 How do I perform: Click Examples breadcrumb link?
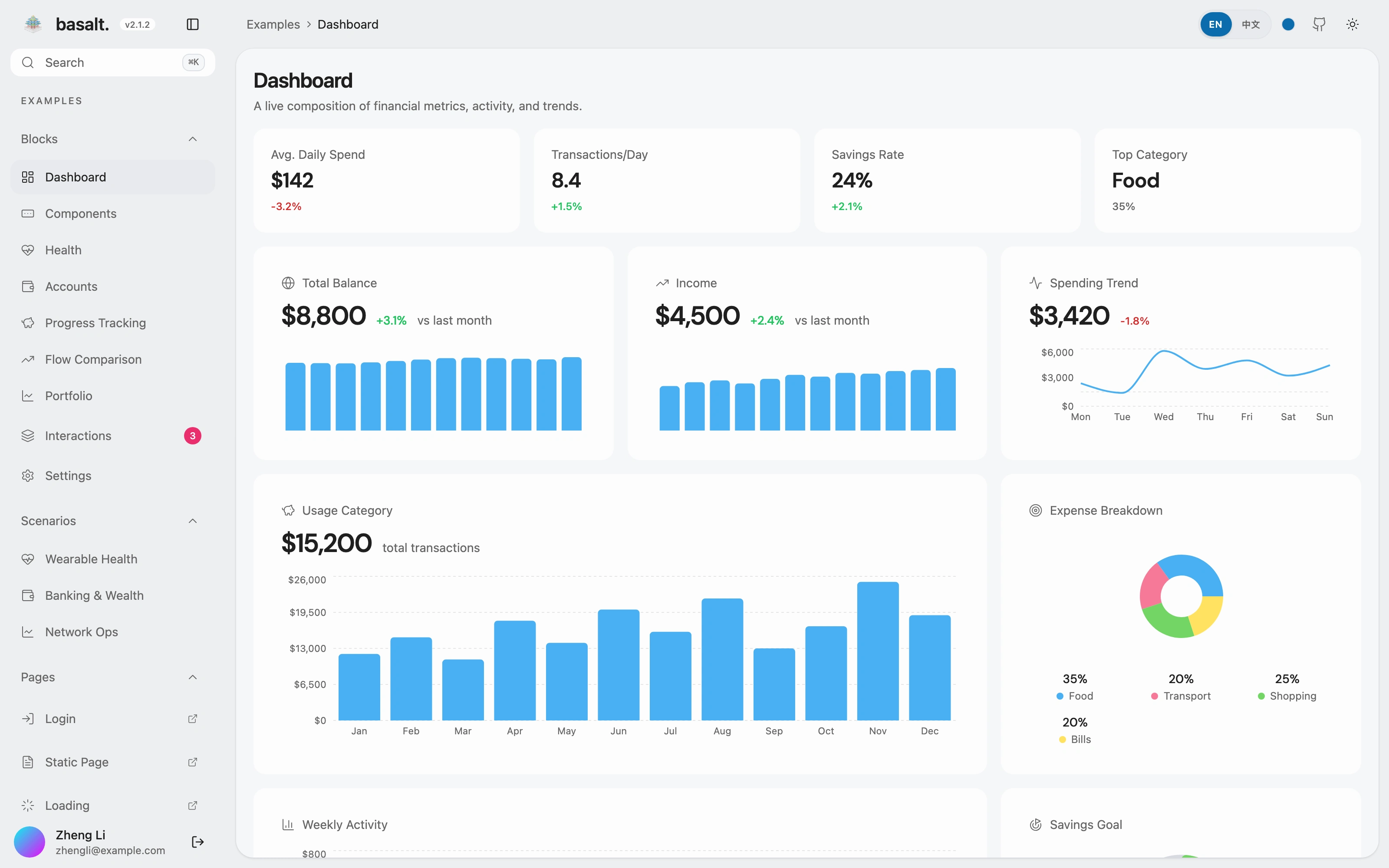click(273, 24)
